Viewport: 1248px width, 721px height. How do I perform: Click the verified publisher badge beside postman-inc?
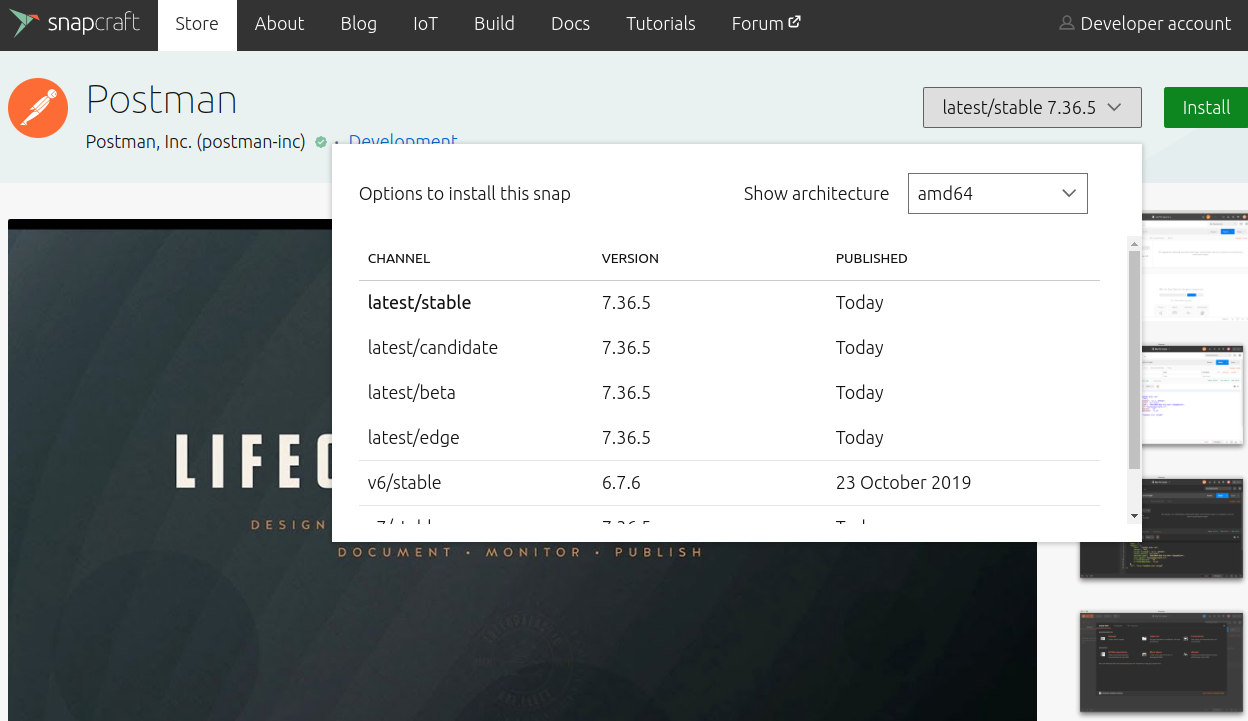[x=320, y=142]
